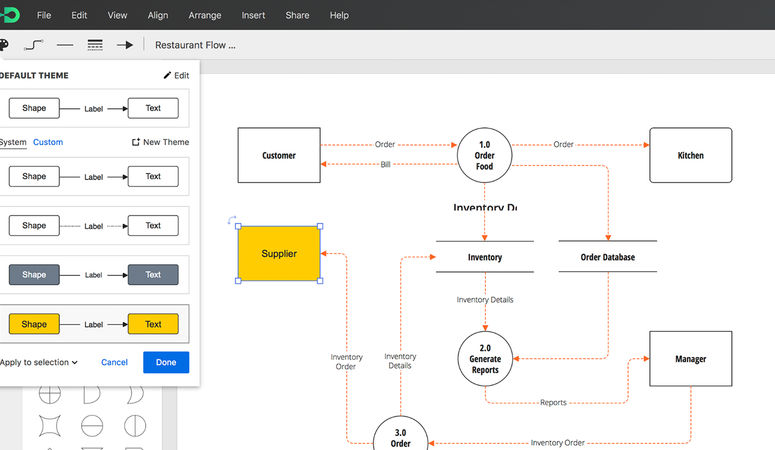Click the blue Done button

[x=166, y=362]
